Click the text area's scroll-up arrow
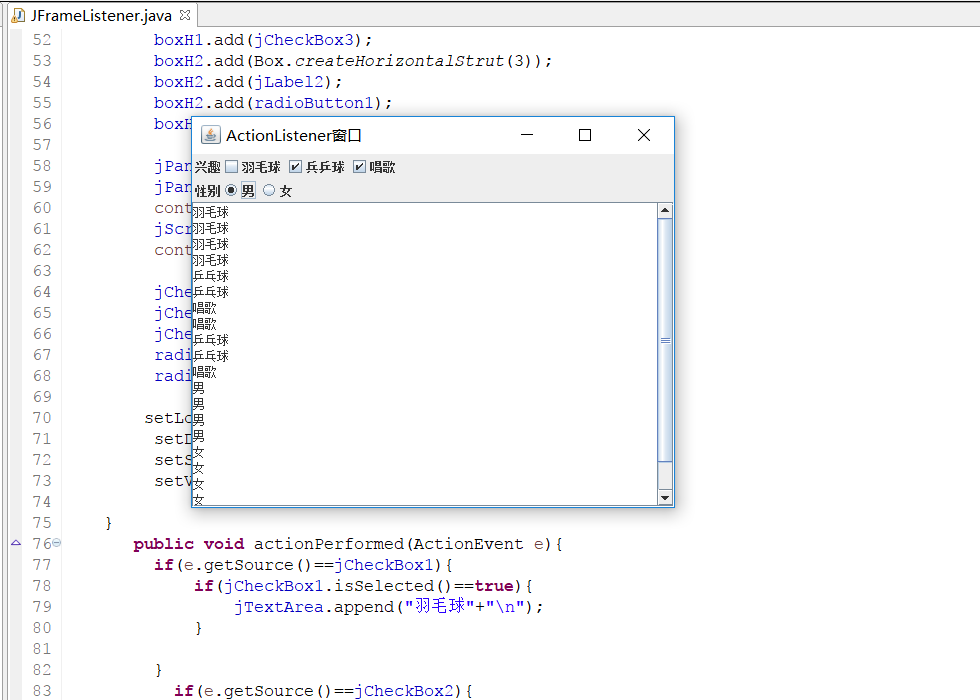The image size is (980, 700). (x=665, y=211)
